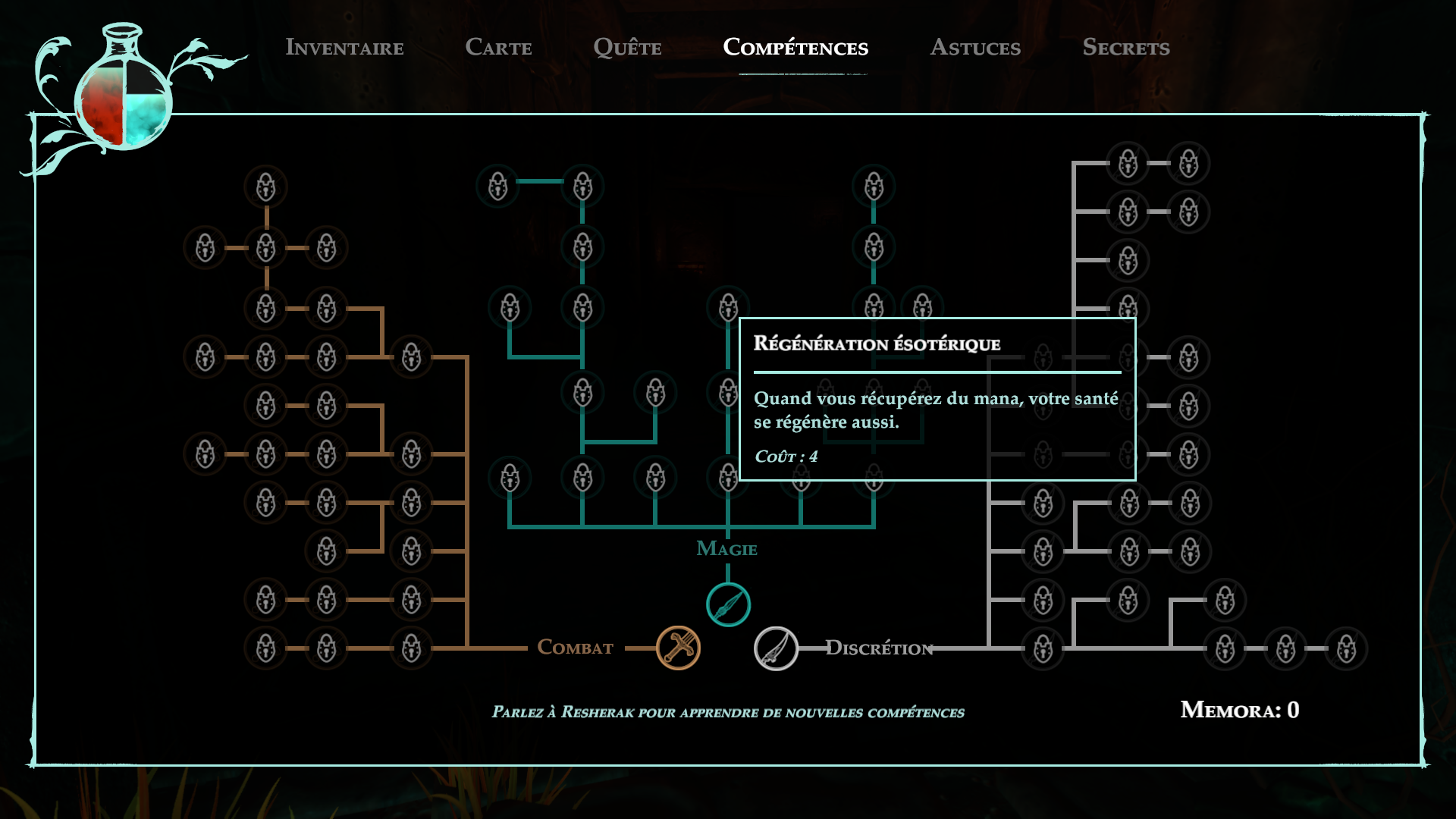Select the leftmost locked skill on Magie base row
This screenshot has height=819, width=1456.
[510, 479]
